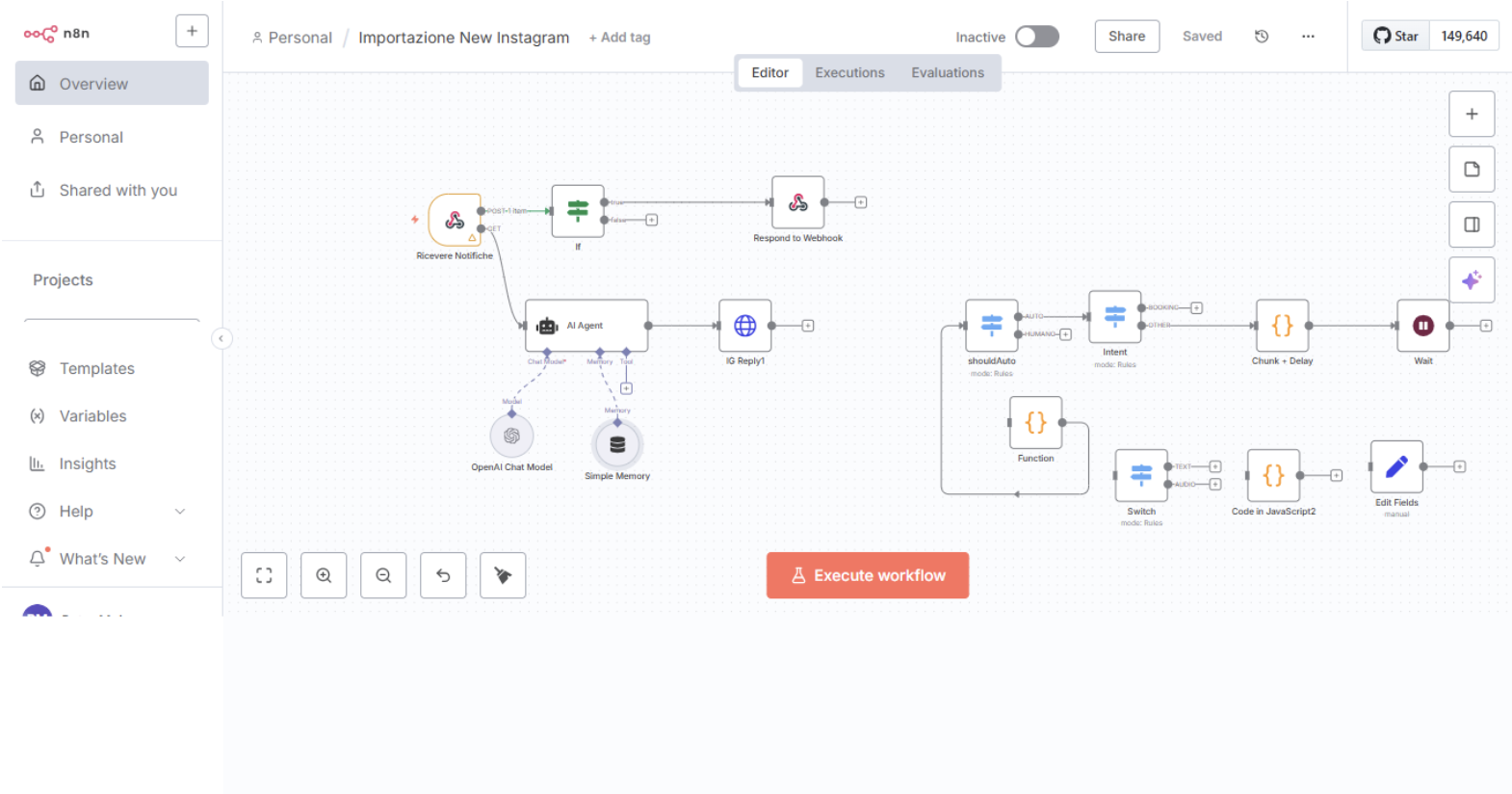Click the n8n logo
Screen dimensions: 1512x794
click(x=56, y=34)
